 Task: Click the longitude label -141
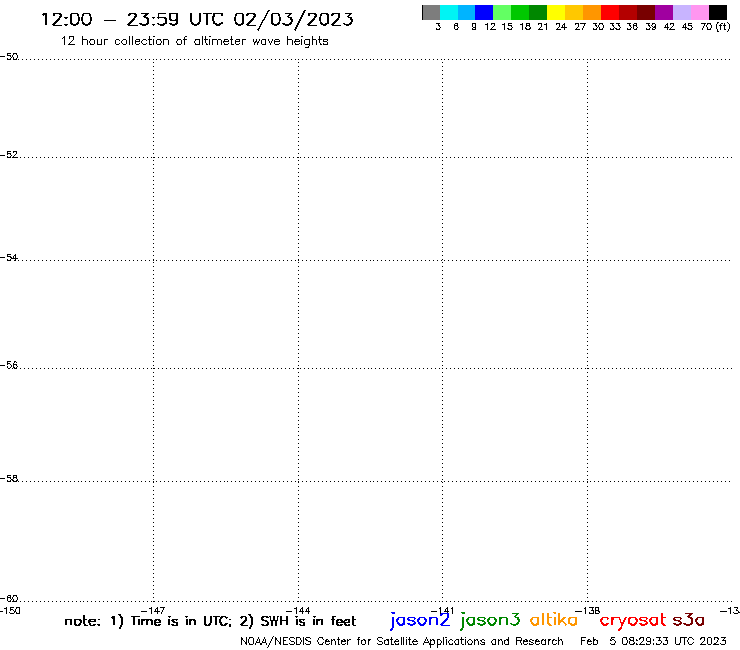[442, 611]
